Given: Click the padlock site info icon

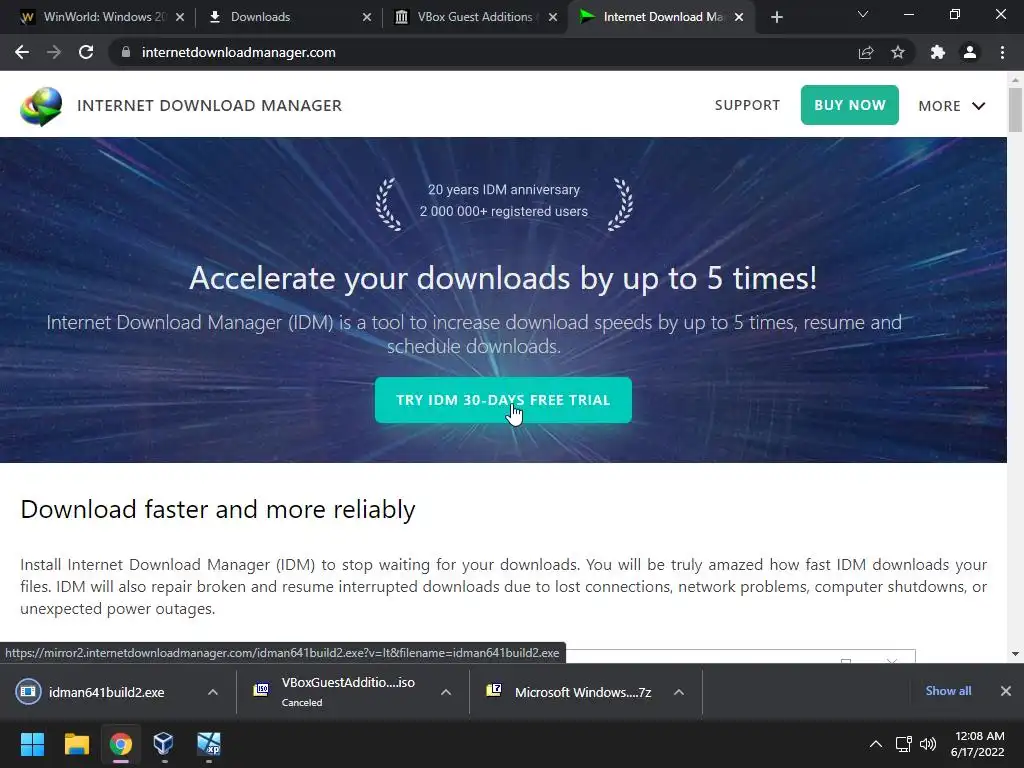Looking at the screenshot, I should pos(126,52).
